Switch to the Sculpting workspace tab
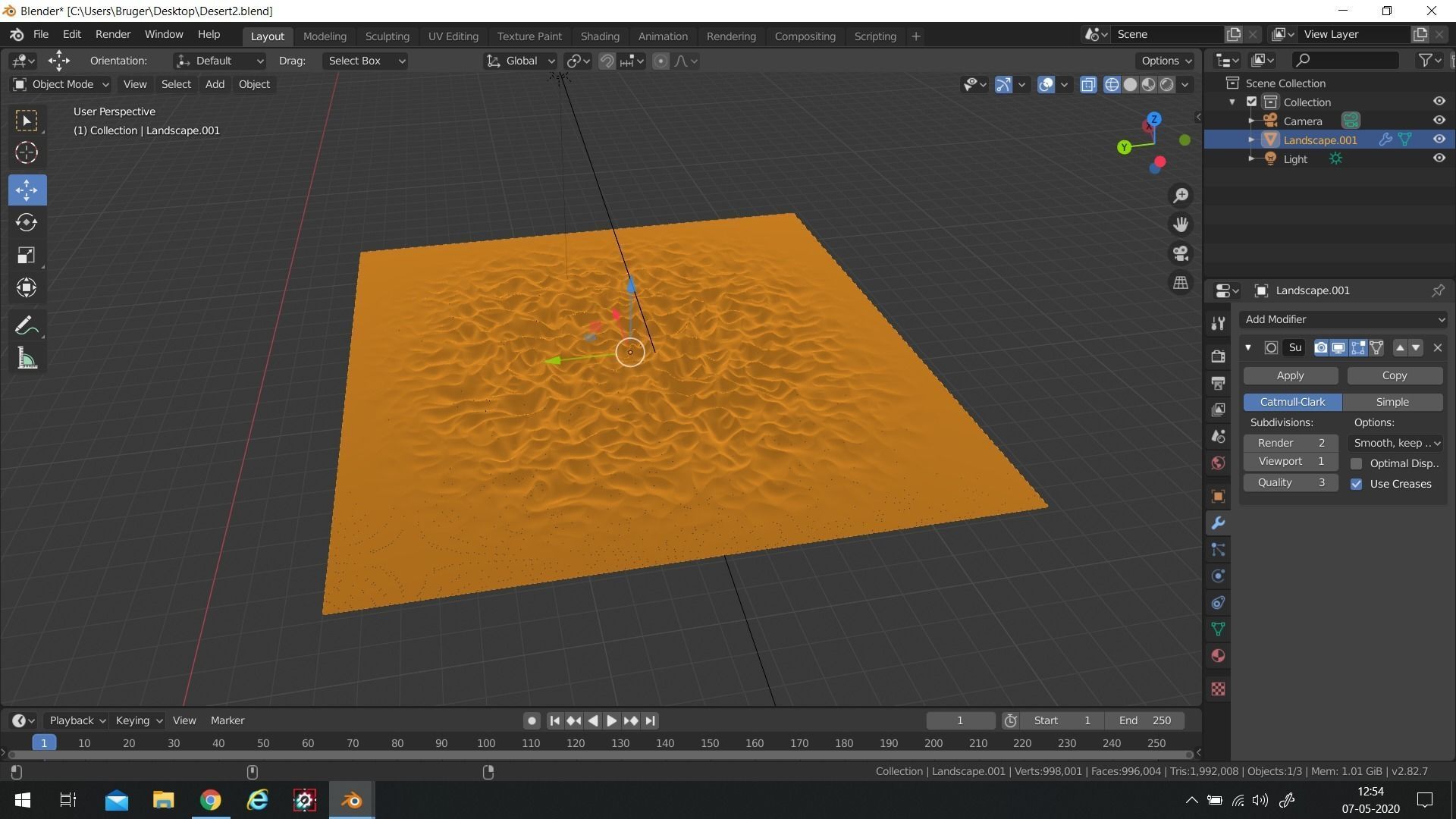1456x819 pixels. 387,36
